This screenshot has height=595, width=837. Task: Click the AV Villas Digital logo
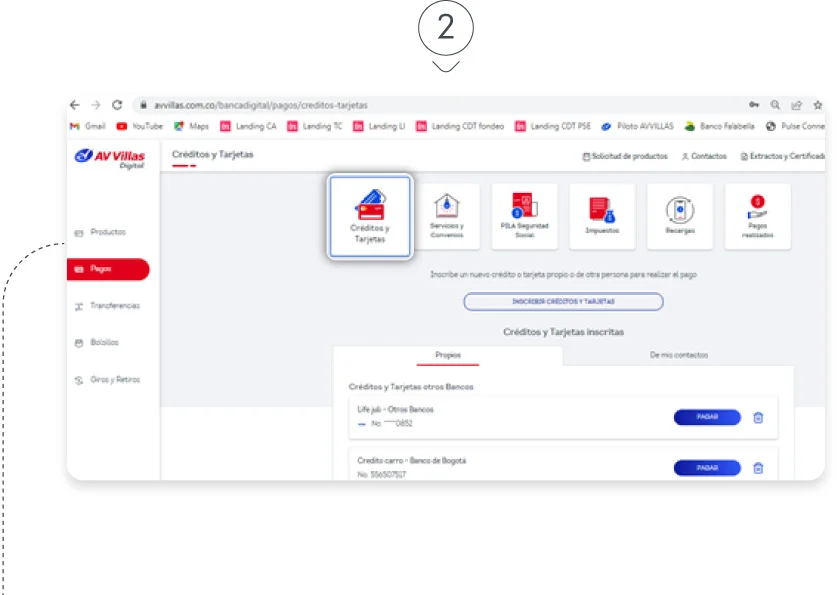point(110,158)
